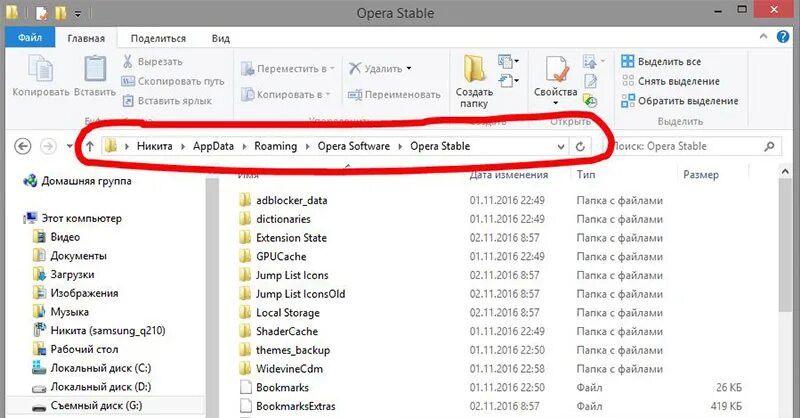Click Снять выделение
Screen dimensions: 800x418
[670, 81]
